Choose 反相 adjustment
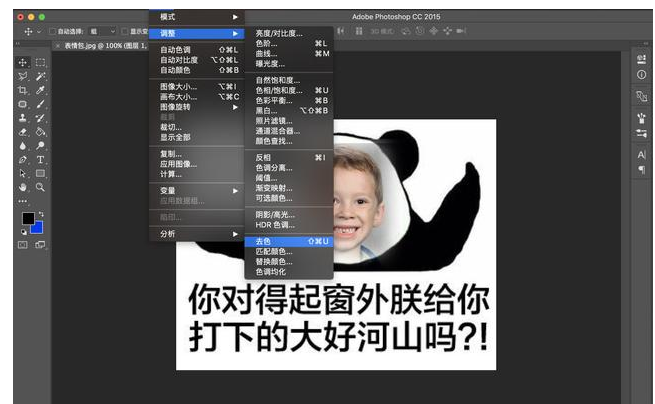The image size is (655, 404). 289,158
